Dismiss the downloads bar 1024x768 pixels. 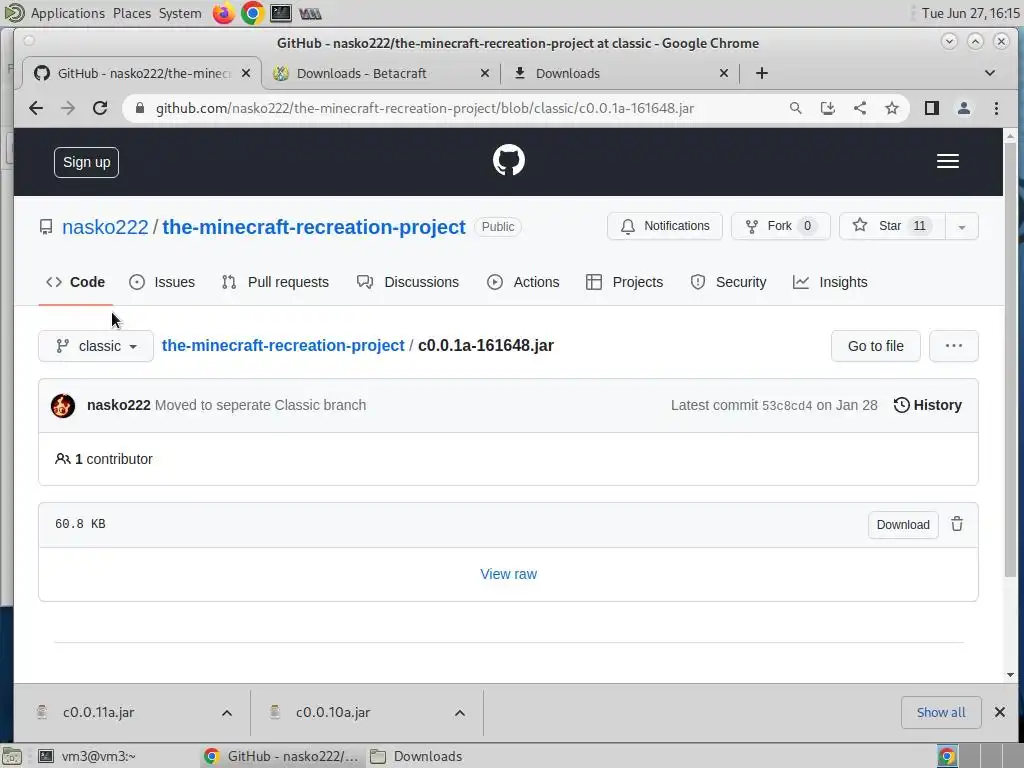[1000, 712]
